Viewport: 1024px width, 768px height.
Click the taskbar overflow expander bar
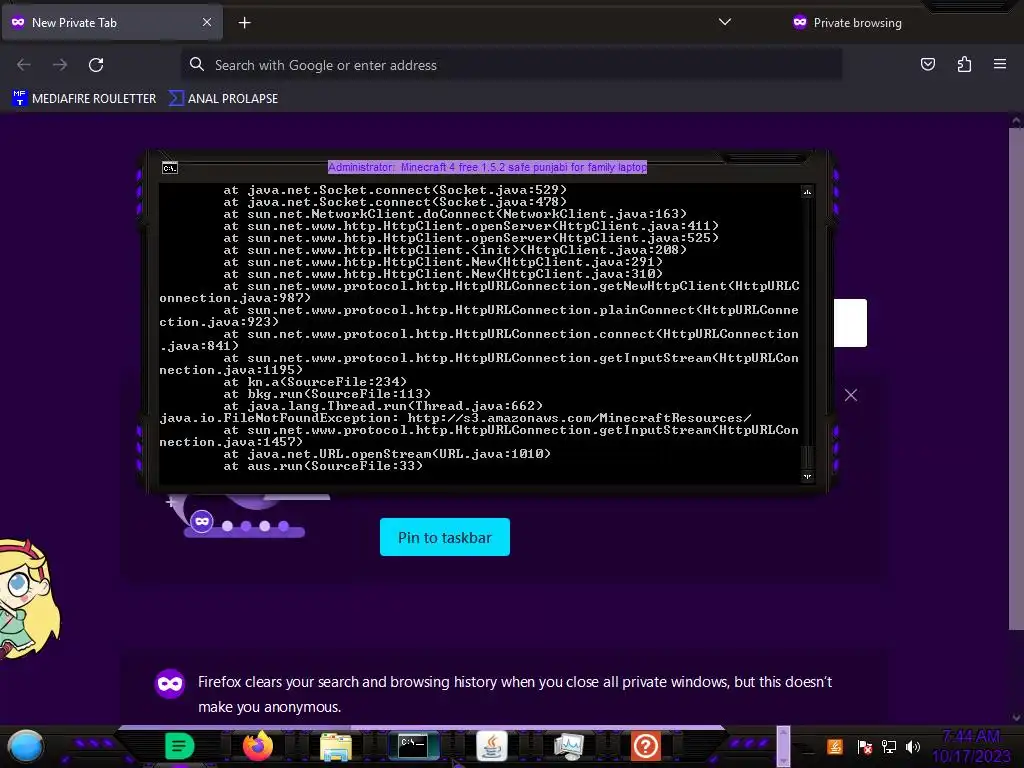pos(783,746)
